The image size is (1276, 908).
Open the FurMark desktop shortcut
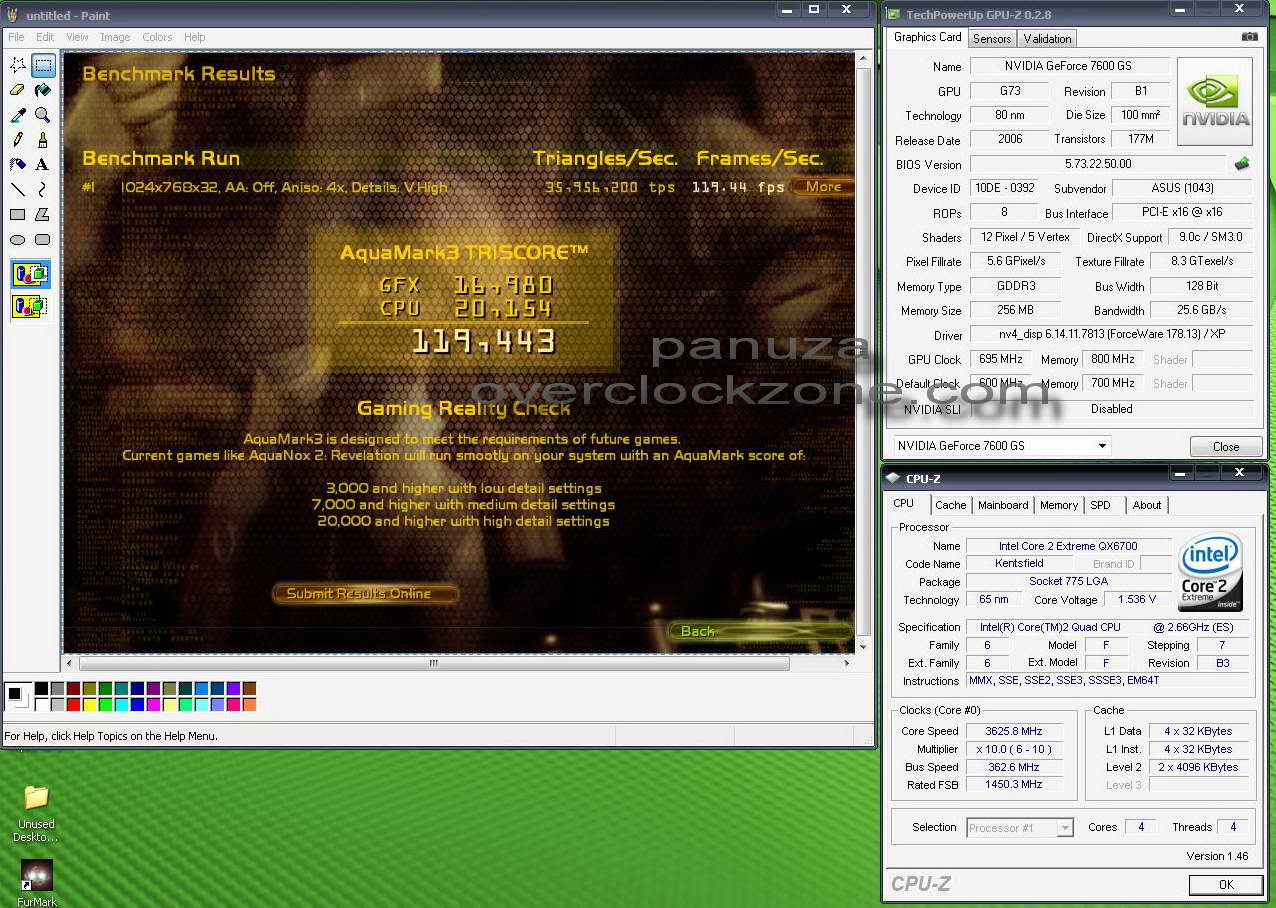tap(37, 882)
